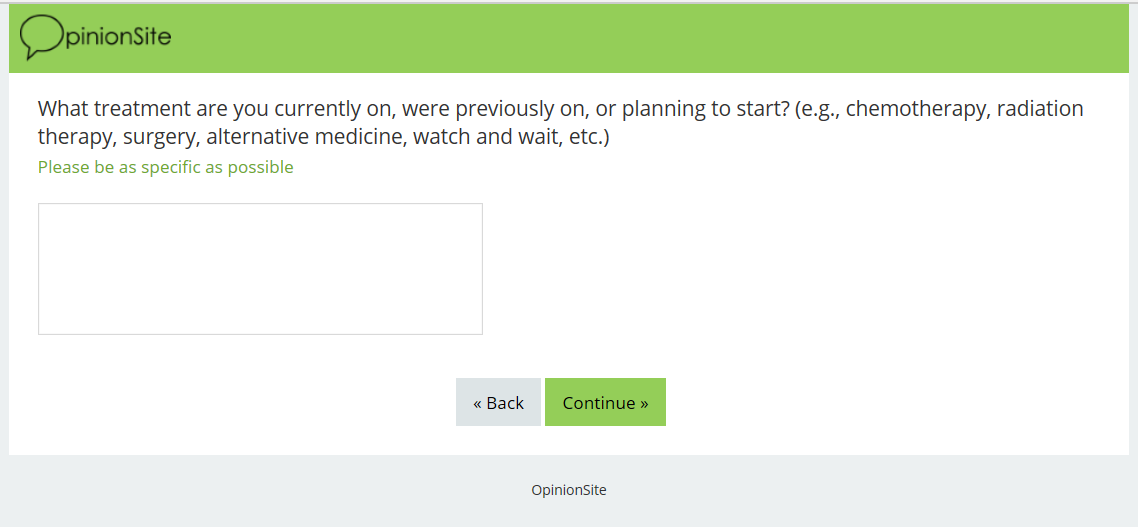Click the empty green header bar area
Screen dimensions: 1138x527
pyautogui.click(x=650, y=38)
